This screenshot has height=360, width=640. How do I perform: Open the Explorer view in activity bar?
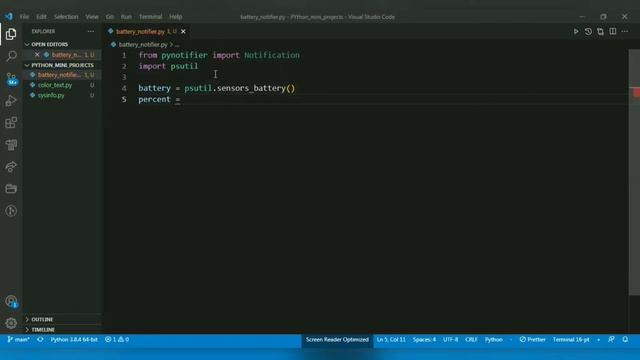[11, 34]
